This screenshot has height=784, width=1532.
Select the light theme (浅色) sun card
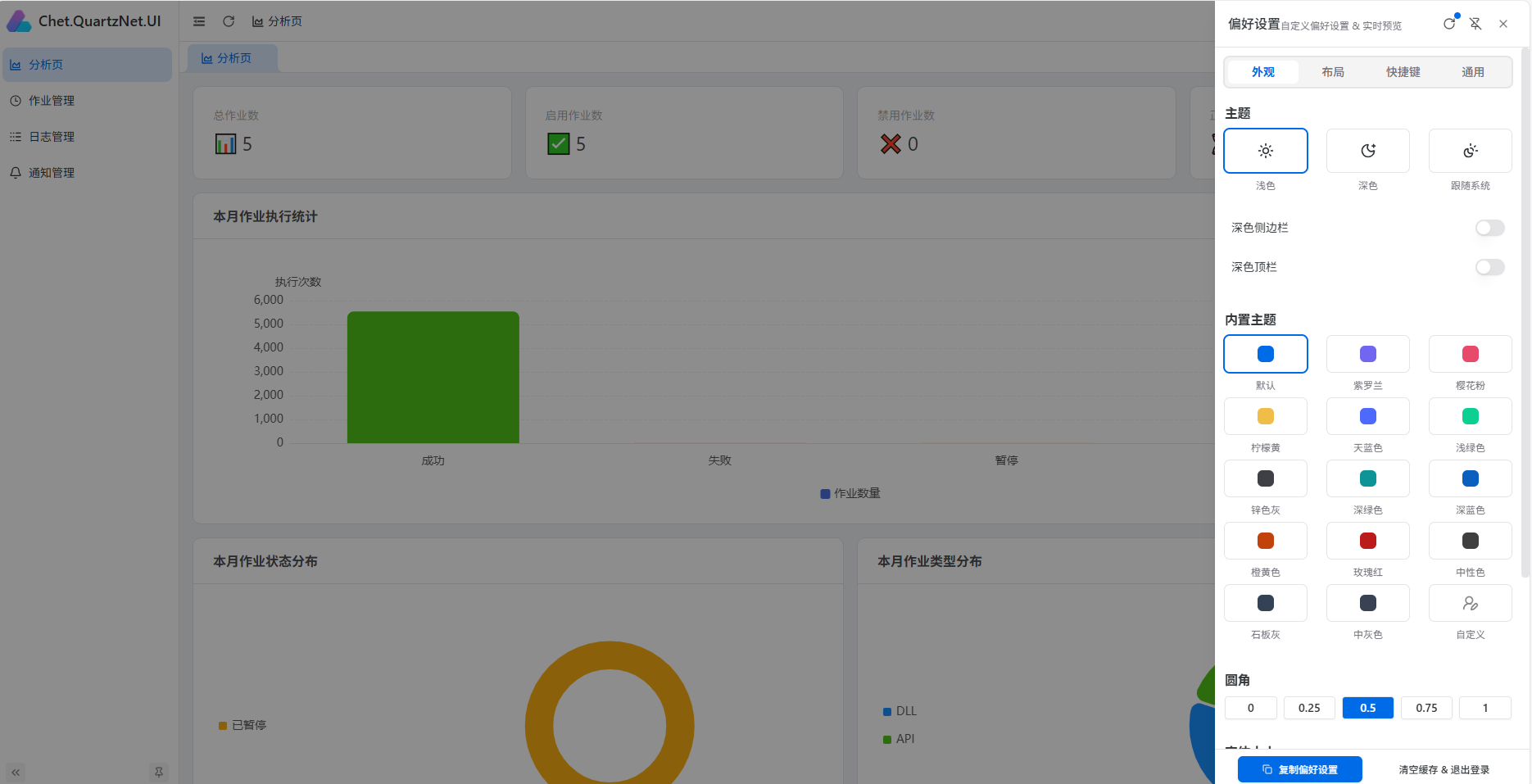1266,151
